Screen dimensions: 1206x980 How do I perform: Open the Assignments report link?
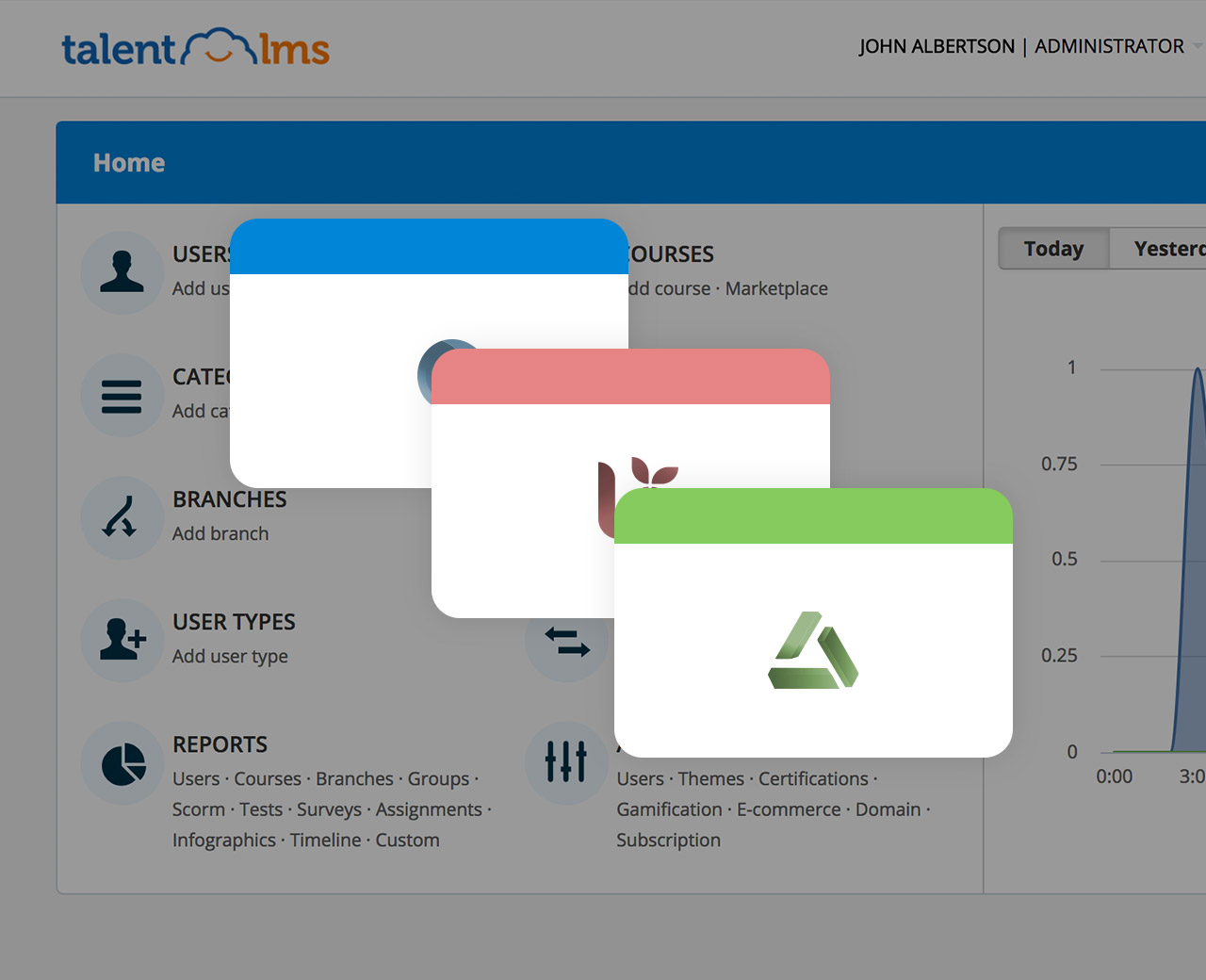tap(429, 809)
